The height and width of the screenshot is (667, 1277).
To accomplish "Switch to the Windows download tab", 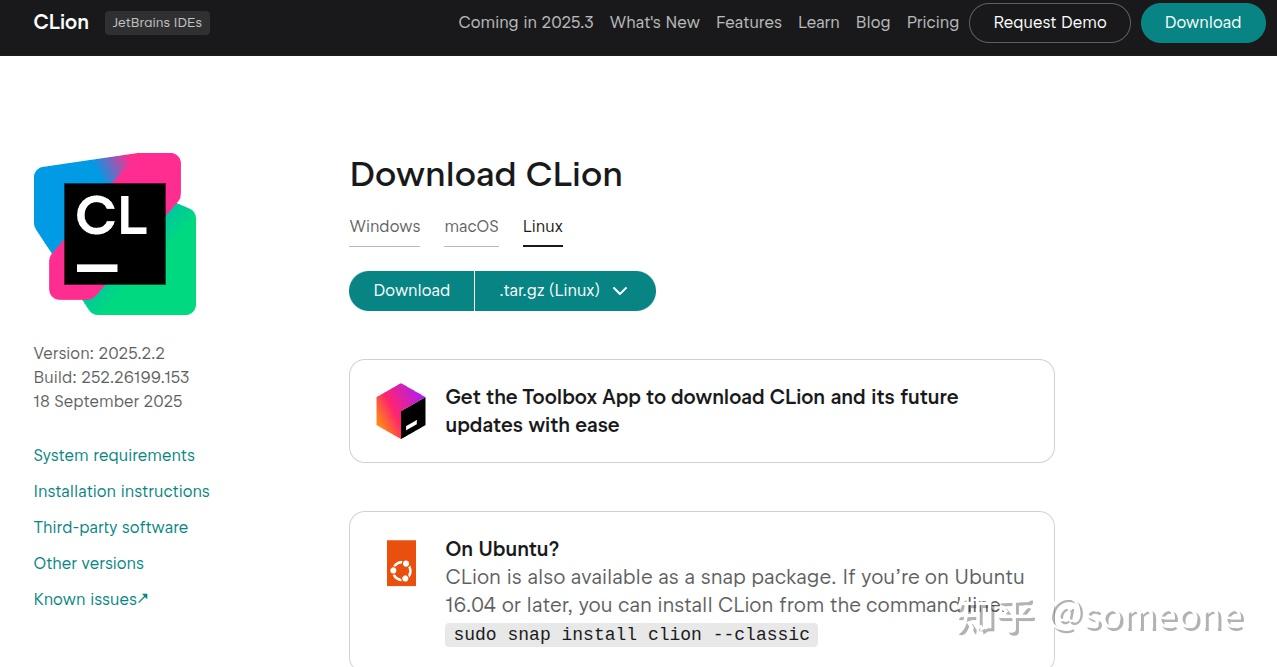I will tap(384, 226).
